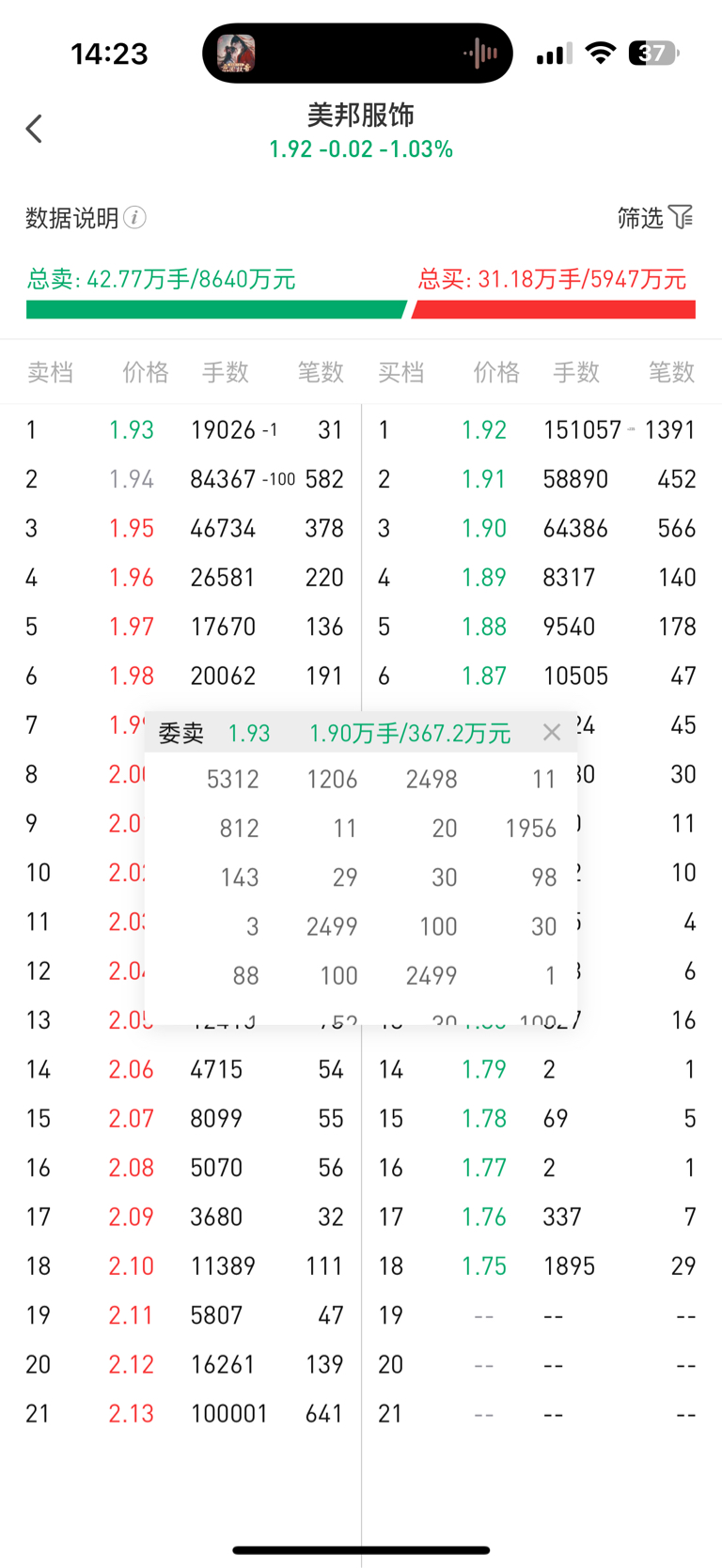722x1568 pixels.
Task: Close the 委卖 1.93 detail popup
Action: [552, 733]
